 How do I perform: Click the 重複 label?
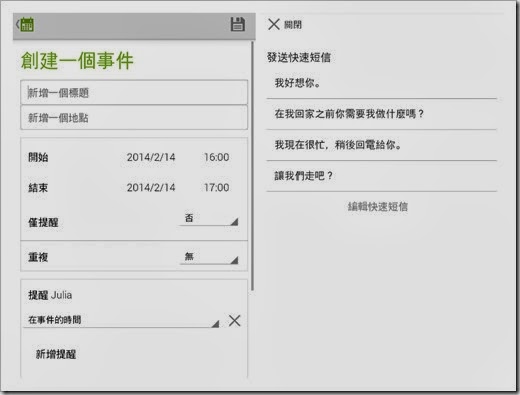[x=38, y=257]
